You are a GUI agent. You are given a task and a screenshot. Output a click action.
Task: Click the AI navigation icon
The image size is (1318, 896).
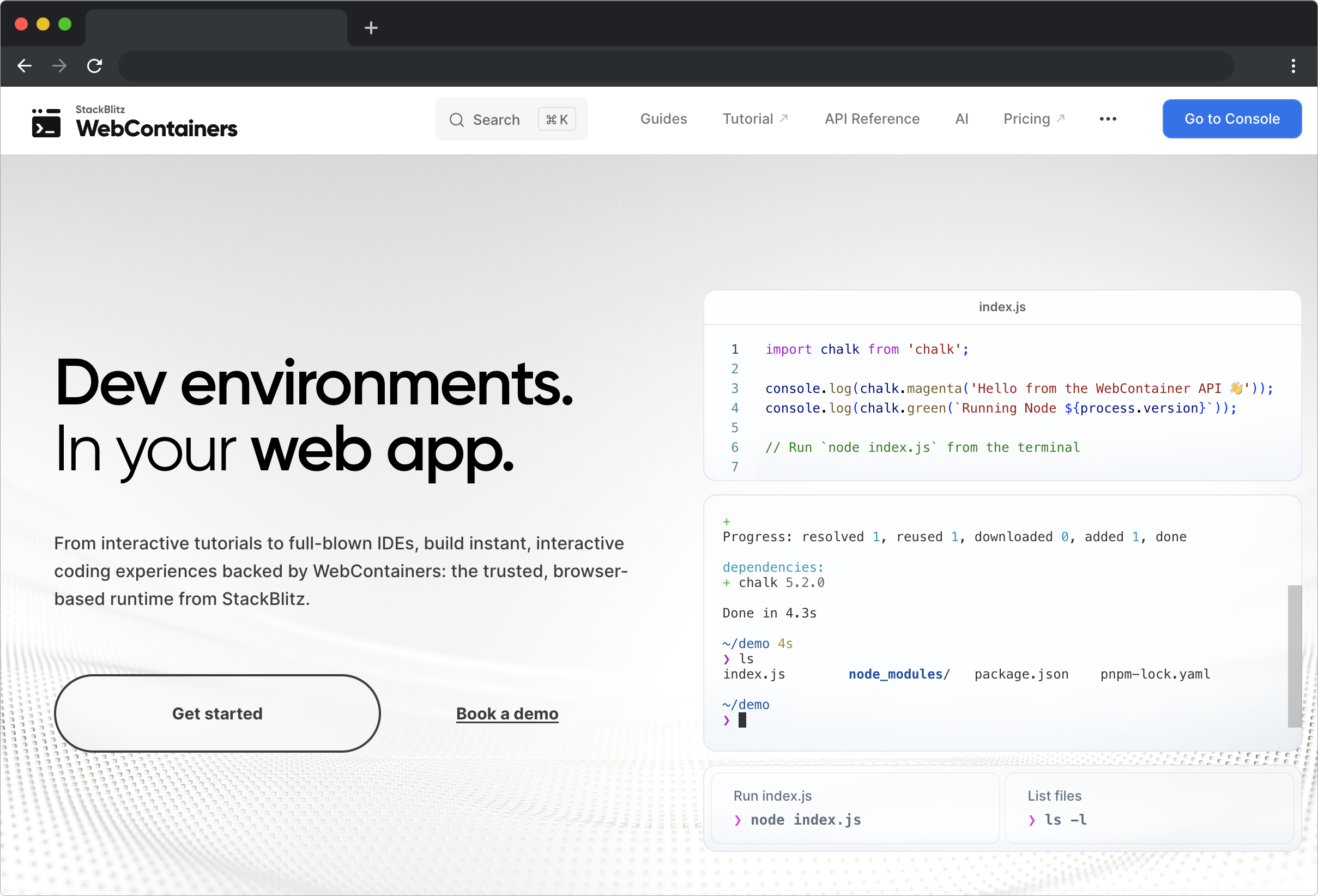[962, 118]
